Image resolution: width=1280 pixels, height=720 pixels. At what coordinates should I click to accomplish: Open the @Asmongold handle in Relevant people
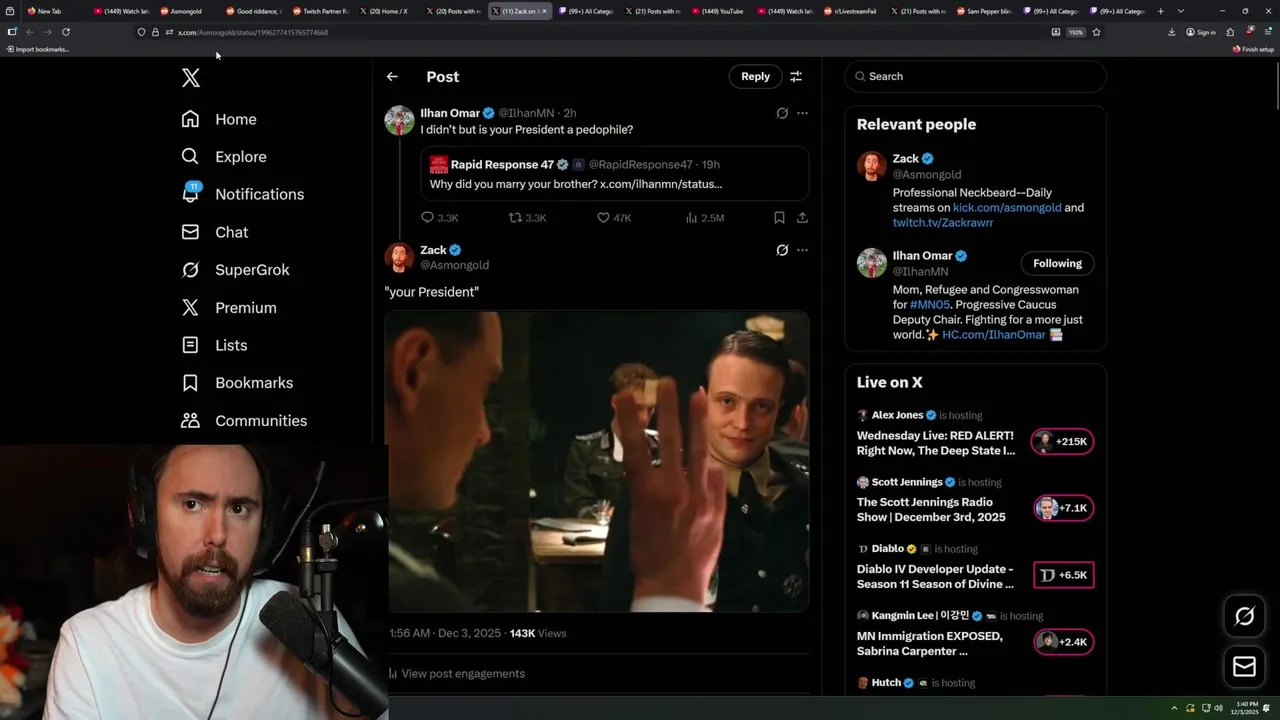[927, 174]
